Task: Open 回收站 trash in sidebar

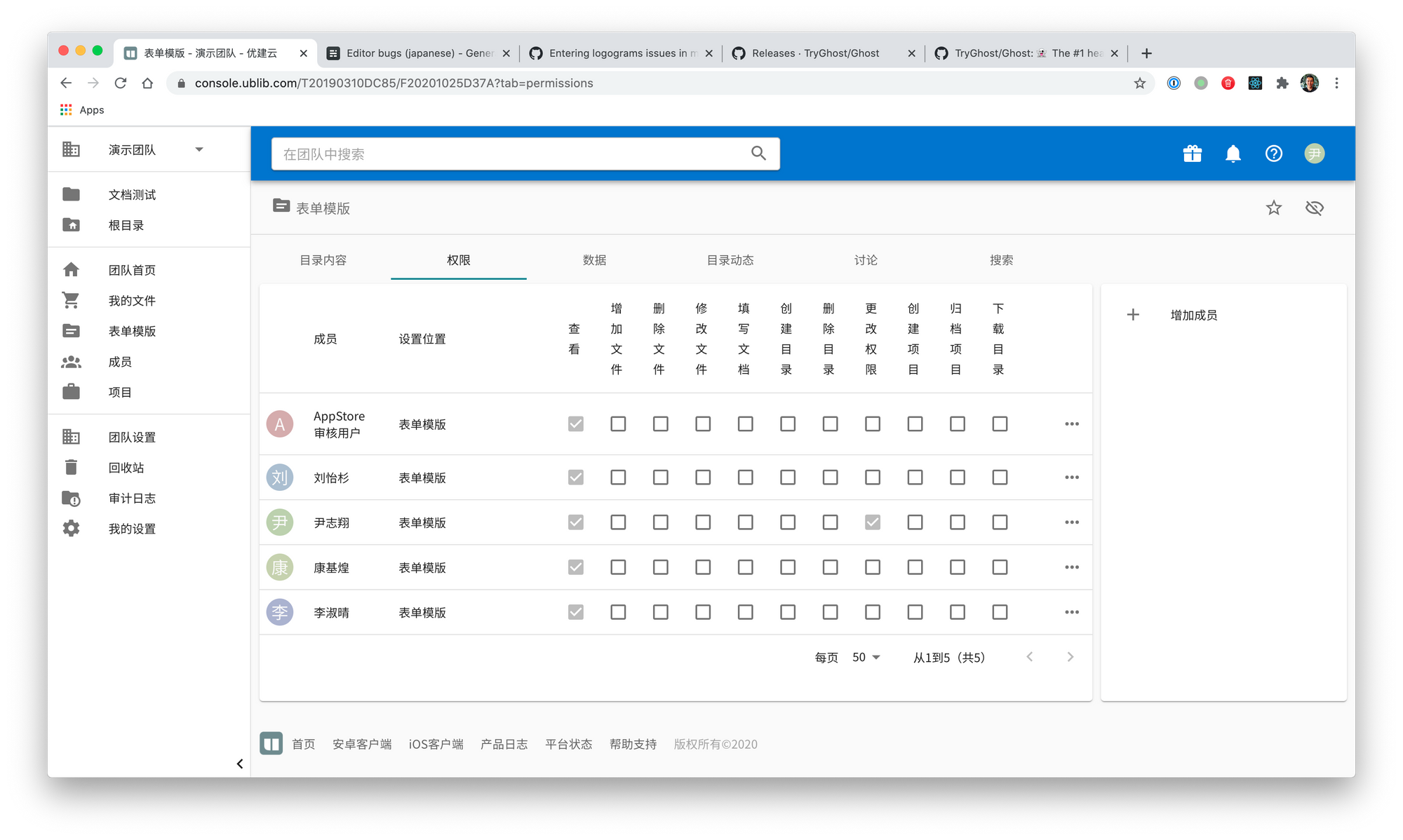Action: coord(126,468)
